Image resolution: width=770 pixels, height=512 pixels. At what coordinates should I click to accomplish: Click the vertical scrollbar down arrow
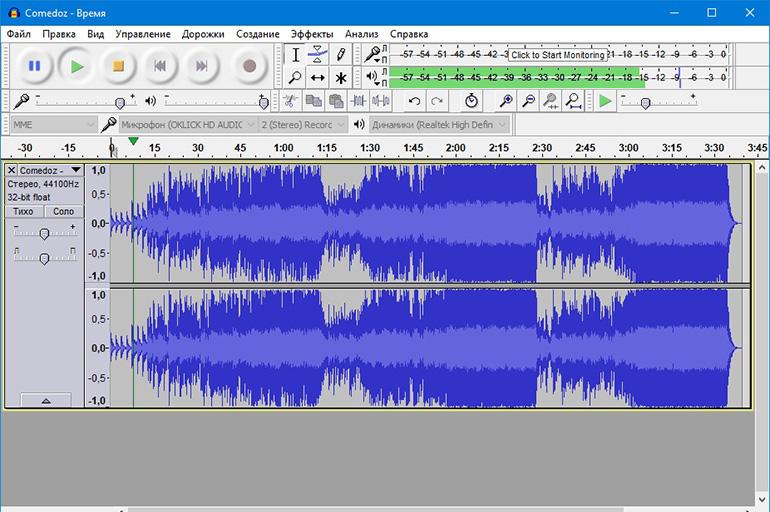(762, 499)
